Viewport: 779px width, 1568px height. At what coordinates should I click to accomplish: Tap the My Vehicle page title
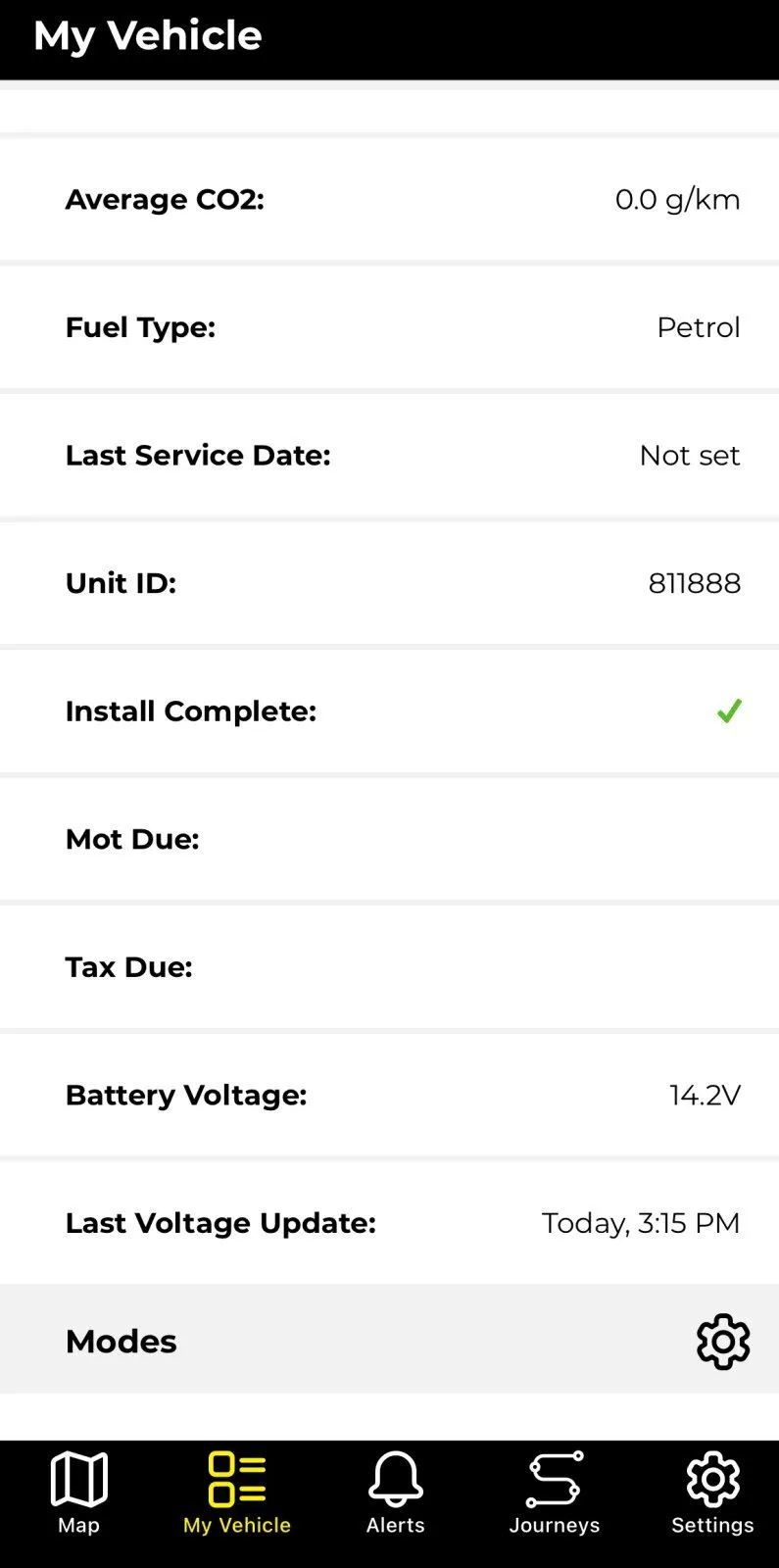coord(148,36)
